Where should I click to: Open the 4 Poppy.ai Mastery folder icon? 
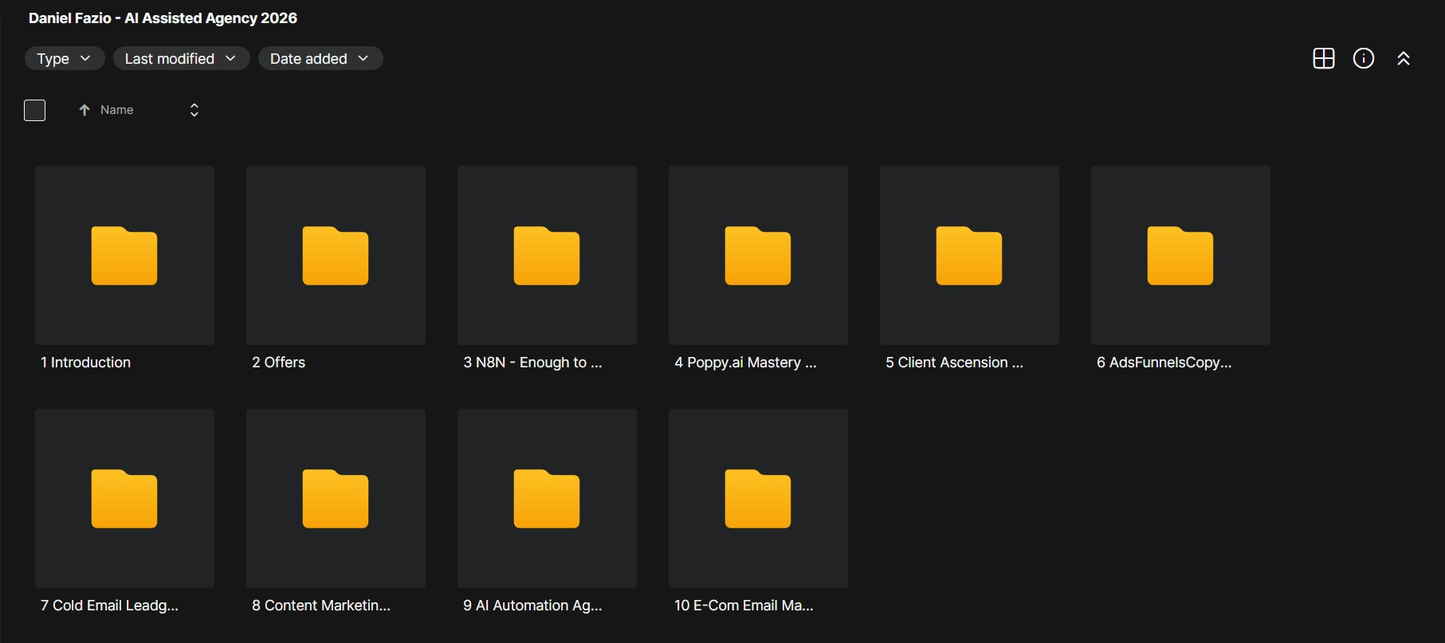point(758,255)
